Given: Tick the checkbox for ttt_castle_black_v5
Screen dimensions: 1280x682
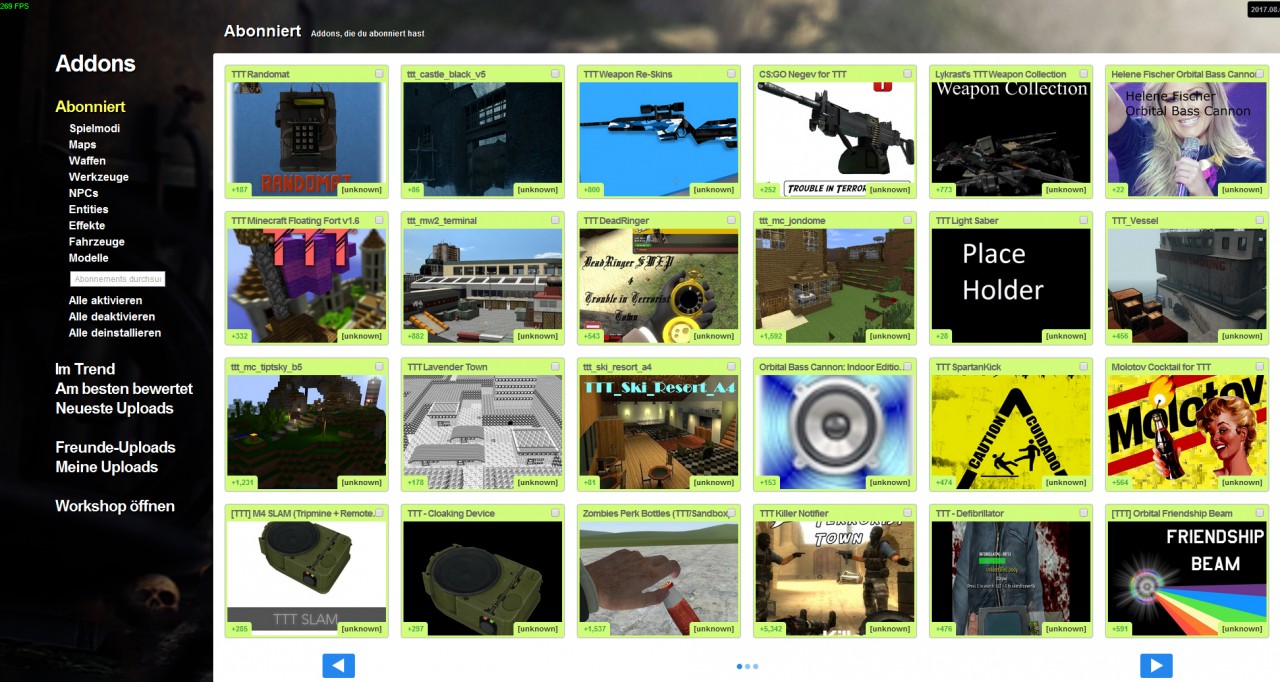Looking at the screenshot, I should (556, 74).
